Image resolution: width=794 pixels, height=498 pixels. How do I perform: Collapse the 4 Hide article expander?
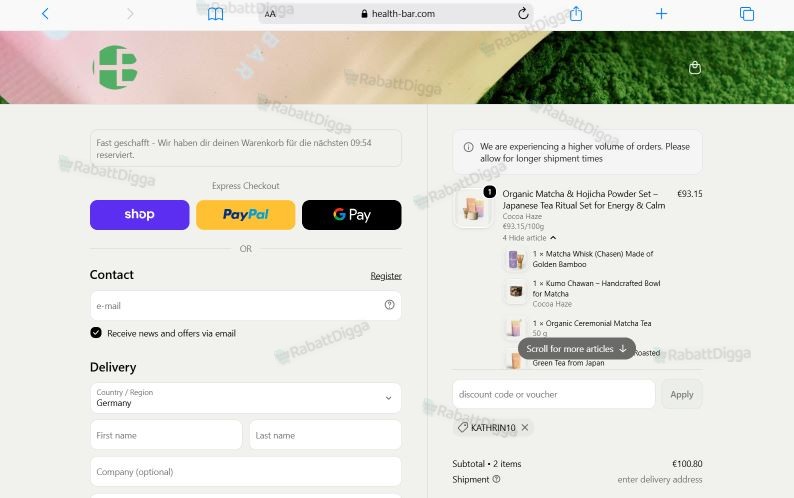tap(529, 238)
